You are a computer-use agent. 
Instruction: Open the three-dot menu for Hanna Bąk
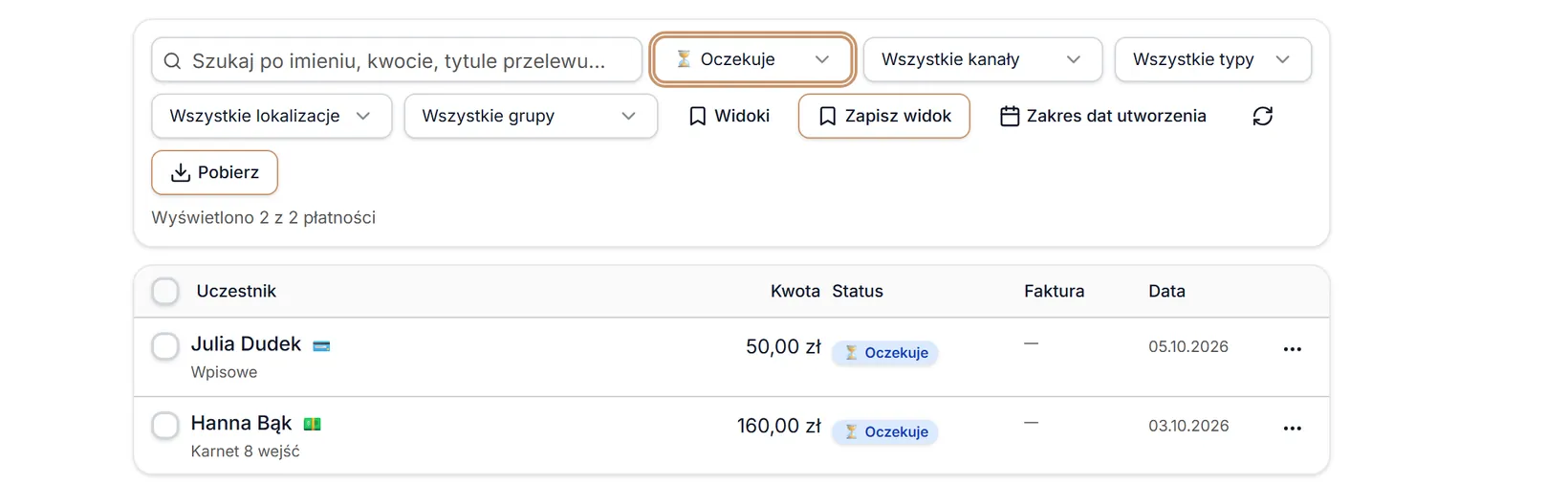[1292, 429]
